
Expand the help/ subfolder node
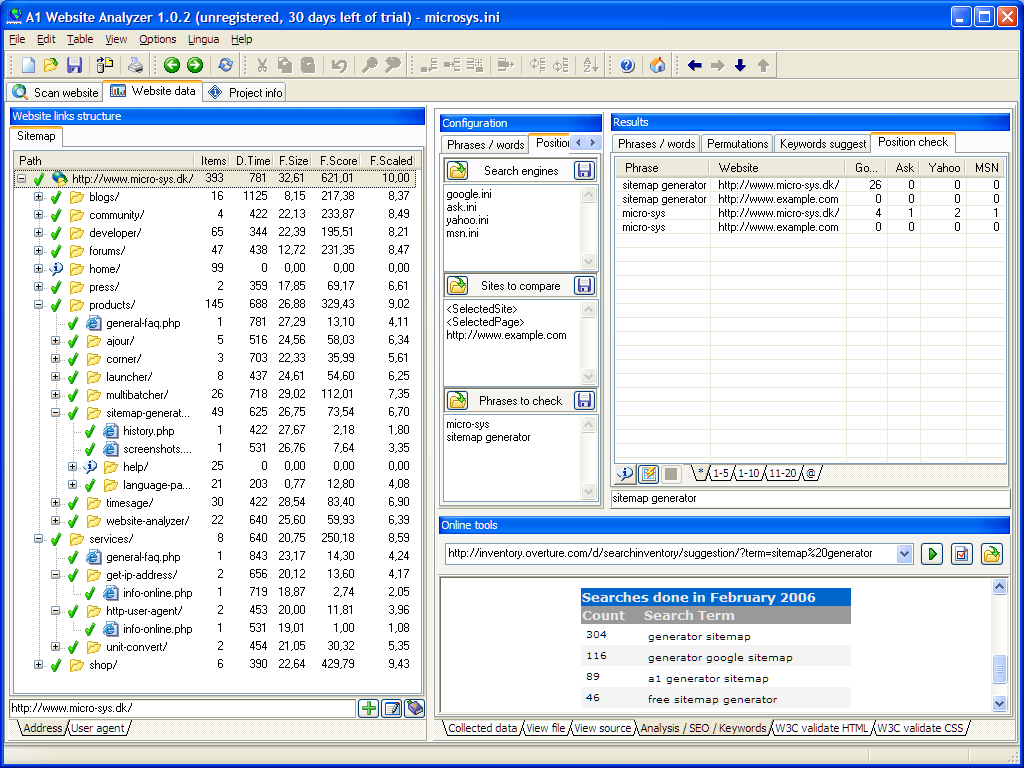[72, 466]
